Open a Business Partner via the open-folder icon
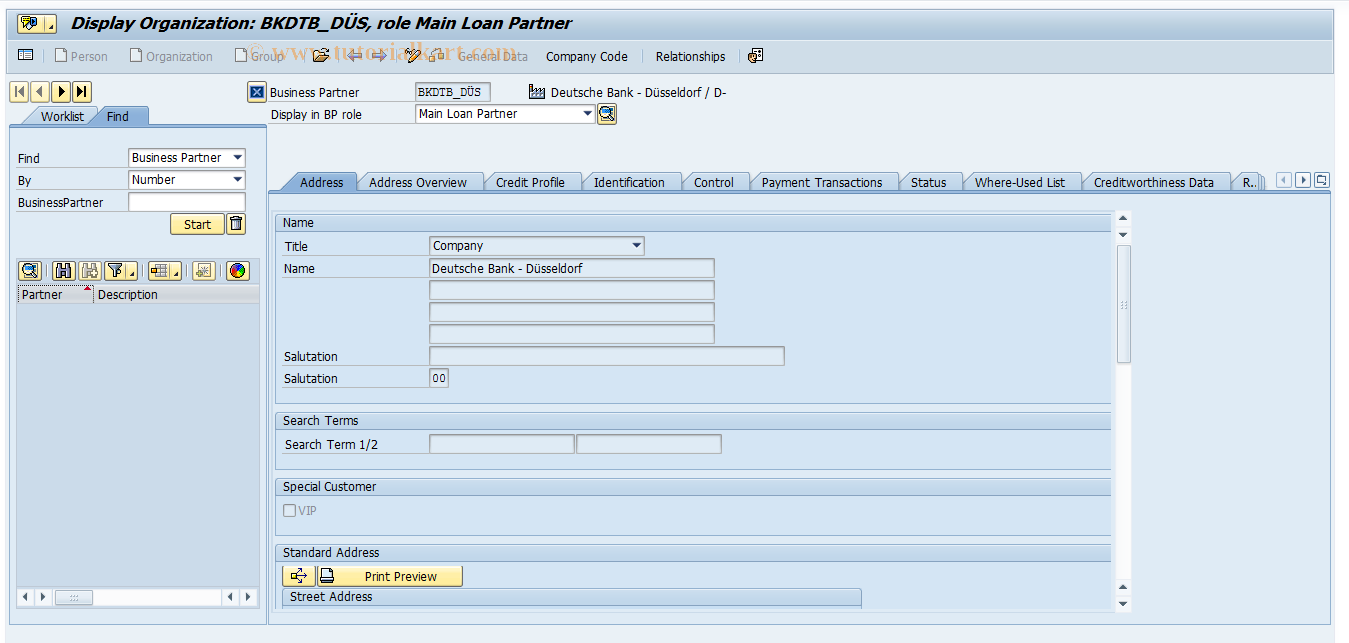This screenshot has height=643, width=1349. coord(321,56)
